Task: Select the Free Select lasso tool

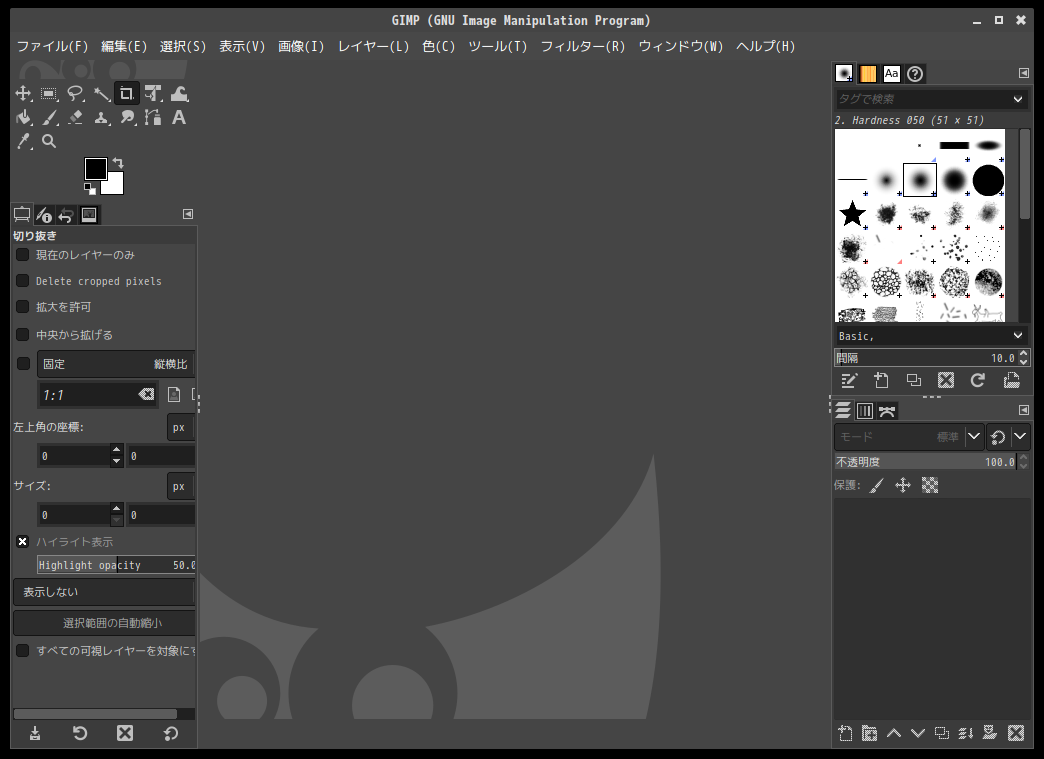Action: click(x=75, y=94)
